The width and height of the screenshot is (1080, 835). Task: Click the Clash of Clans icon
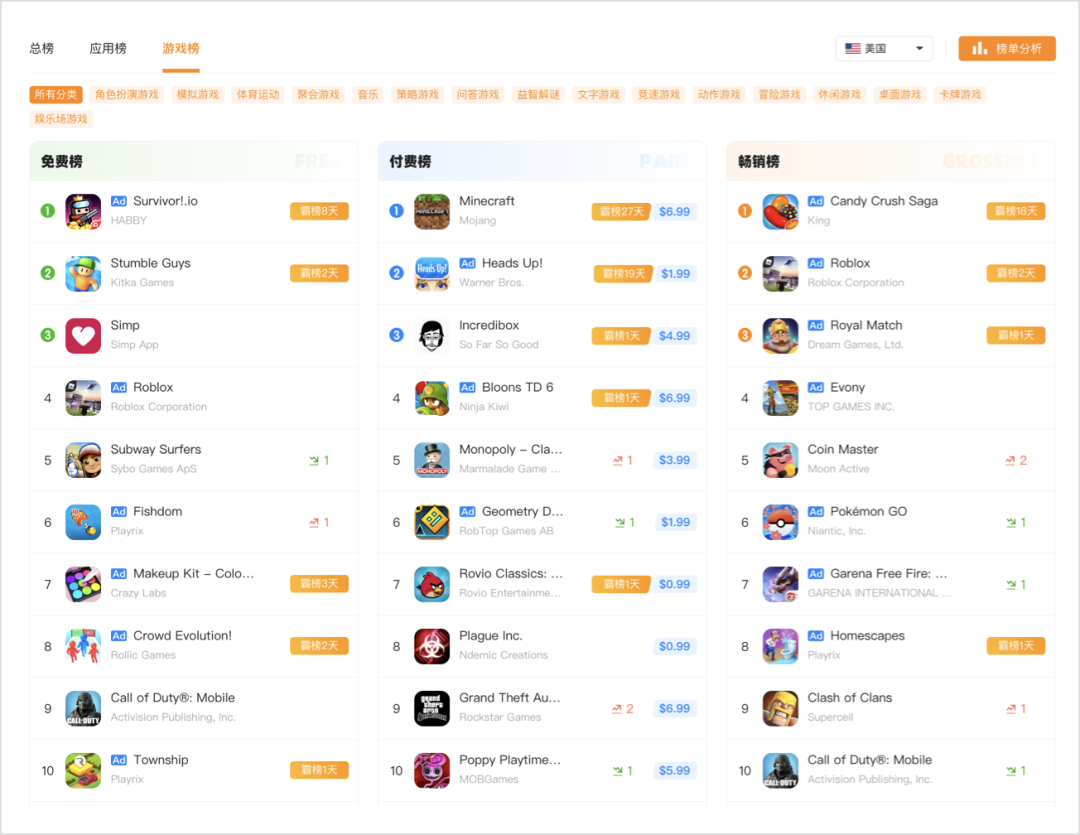coord(780,708)
